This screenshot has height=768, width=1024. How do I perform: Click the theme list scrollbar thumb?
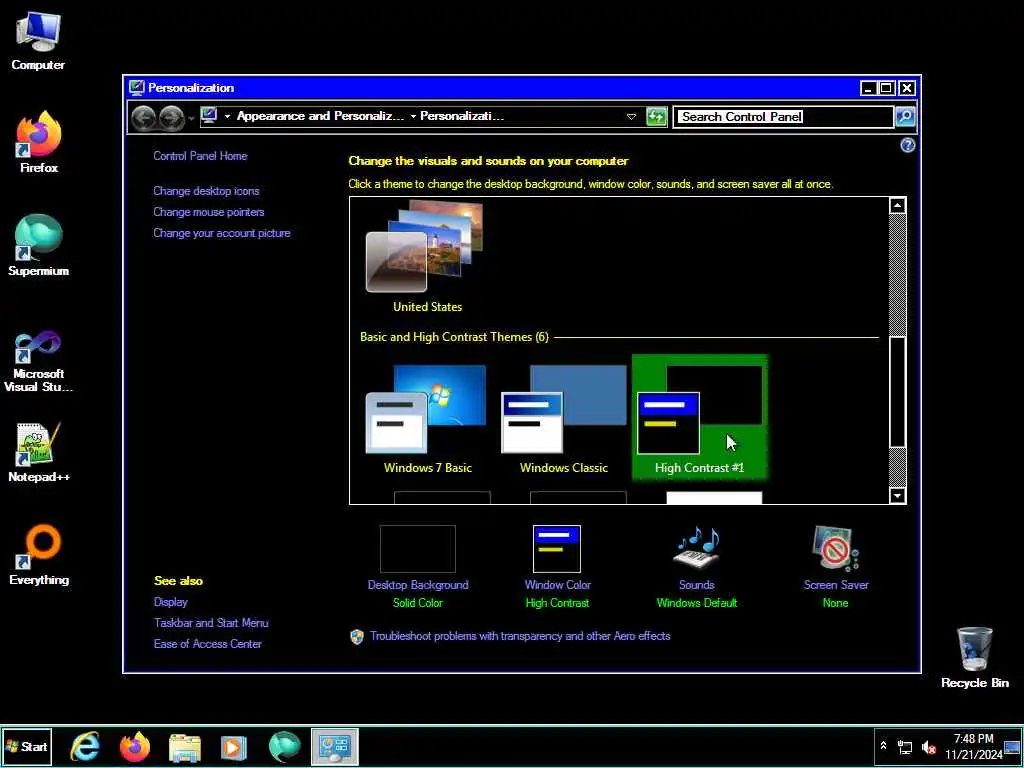898,392
